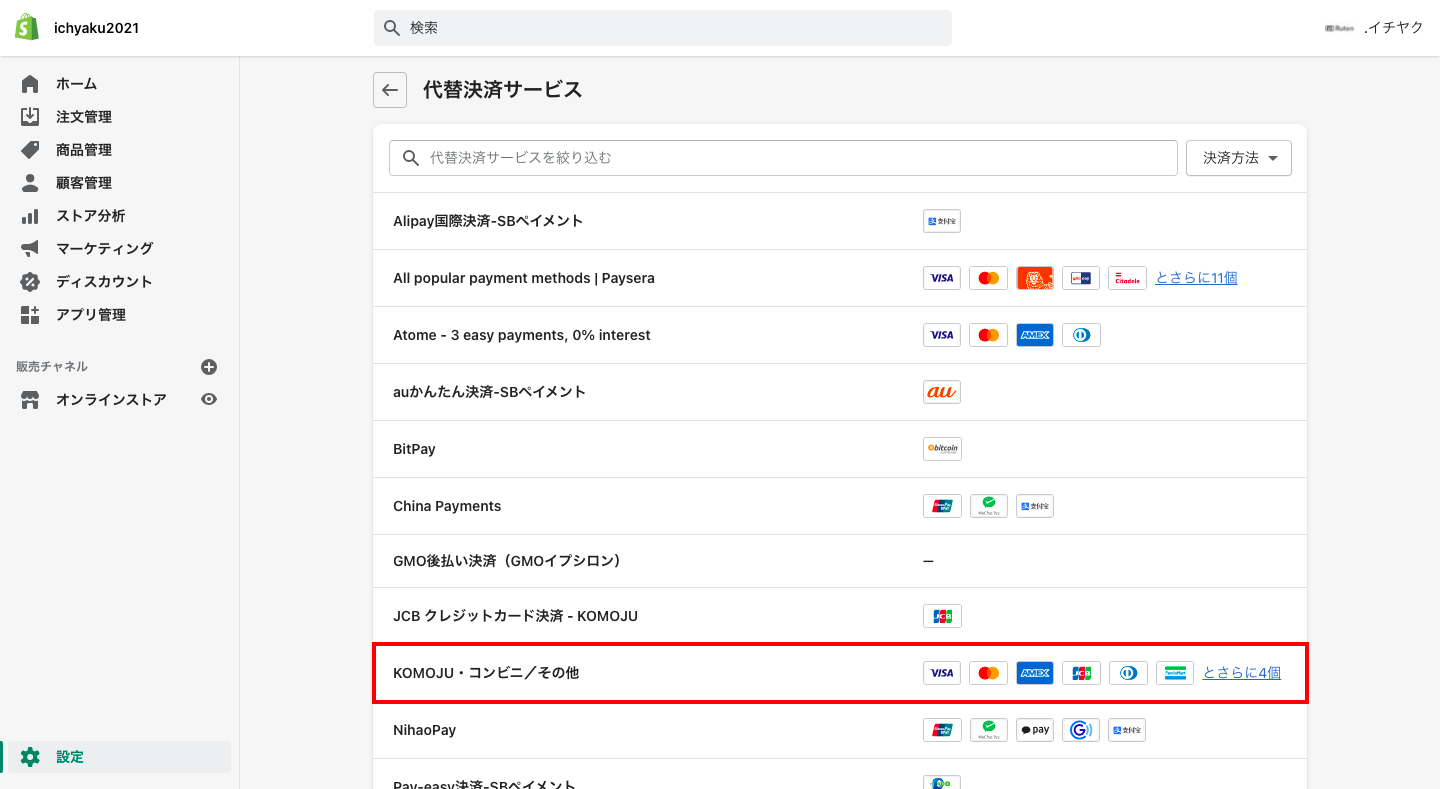Screen dimensions: 1440x789
Task: Open ホーム from the sidebar
Action: click(x=76, y=84)
